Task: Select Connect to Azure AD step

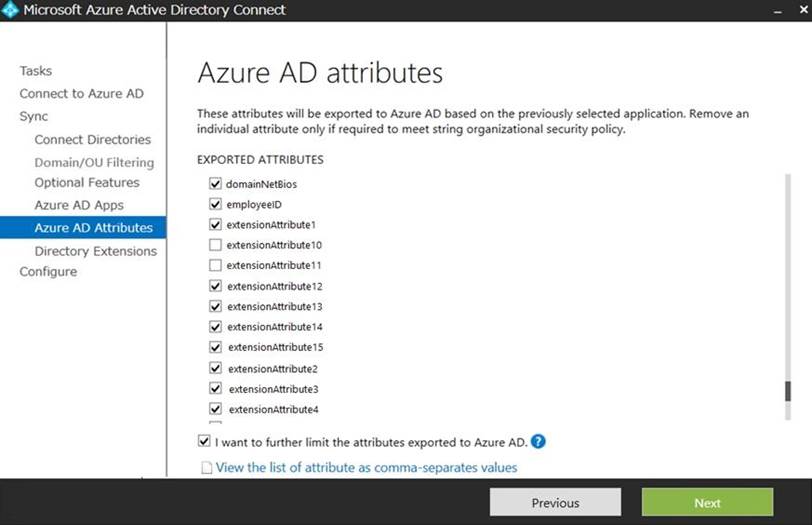Action: coord(81,94)
